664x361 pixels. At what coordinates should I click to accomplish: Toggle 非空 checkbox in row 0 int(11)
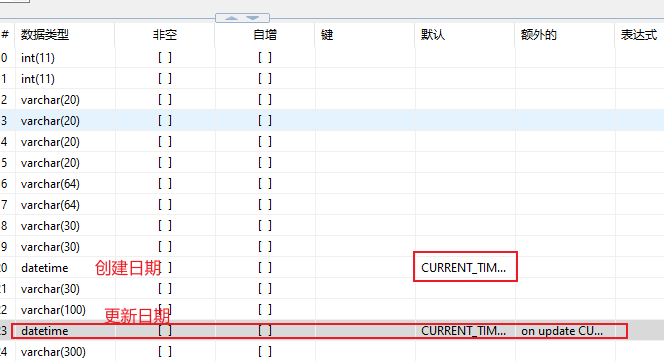click(x=165, y=58)
